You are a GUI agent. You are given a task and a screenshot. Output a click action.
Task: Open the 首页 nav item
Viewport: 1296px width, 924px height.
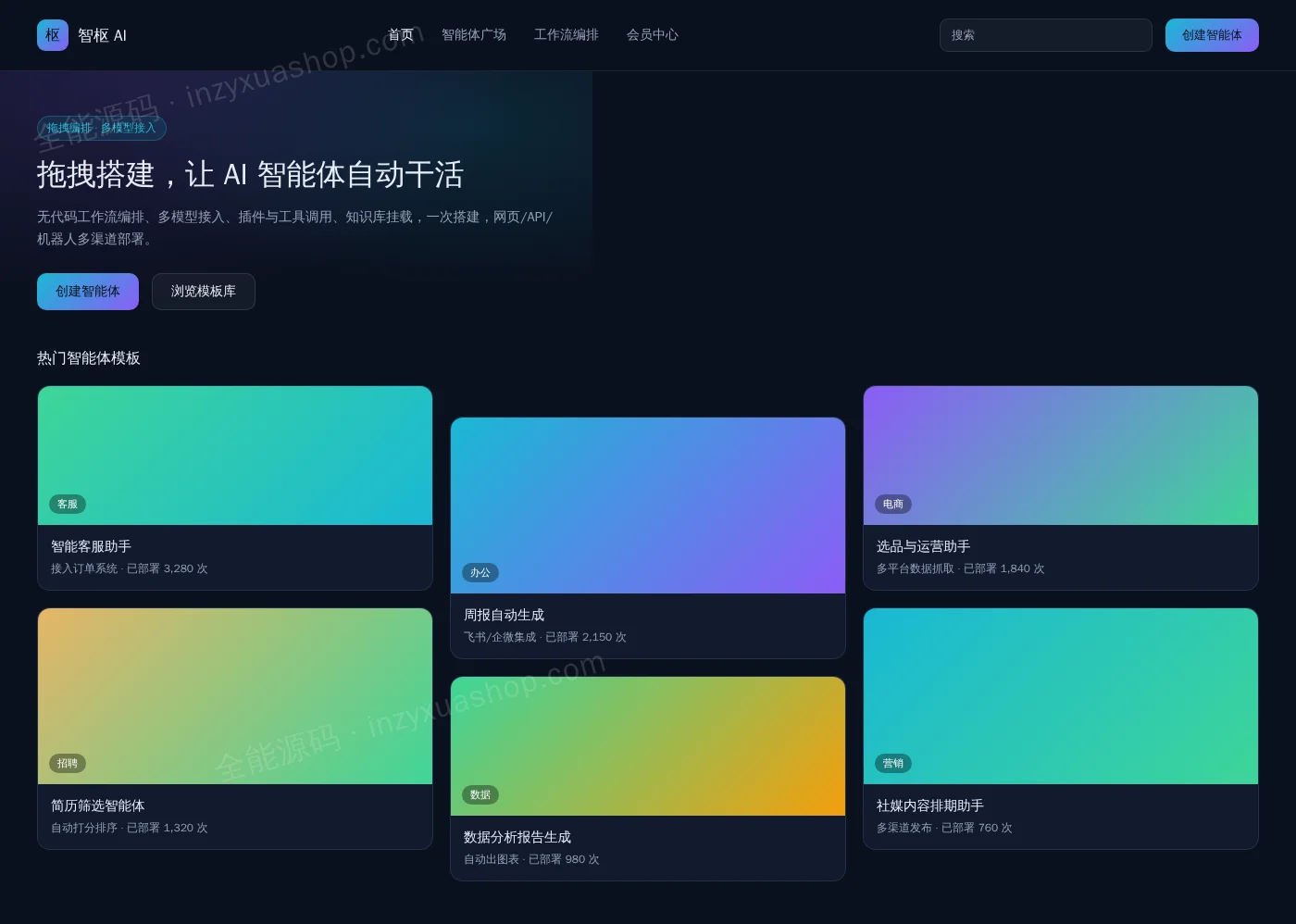[x=401, y=35]
